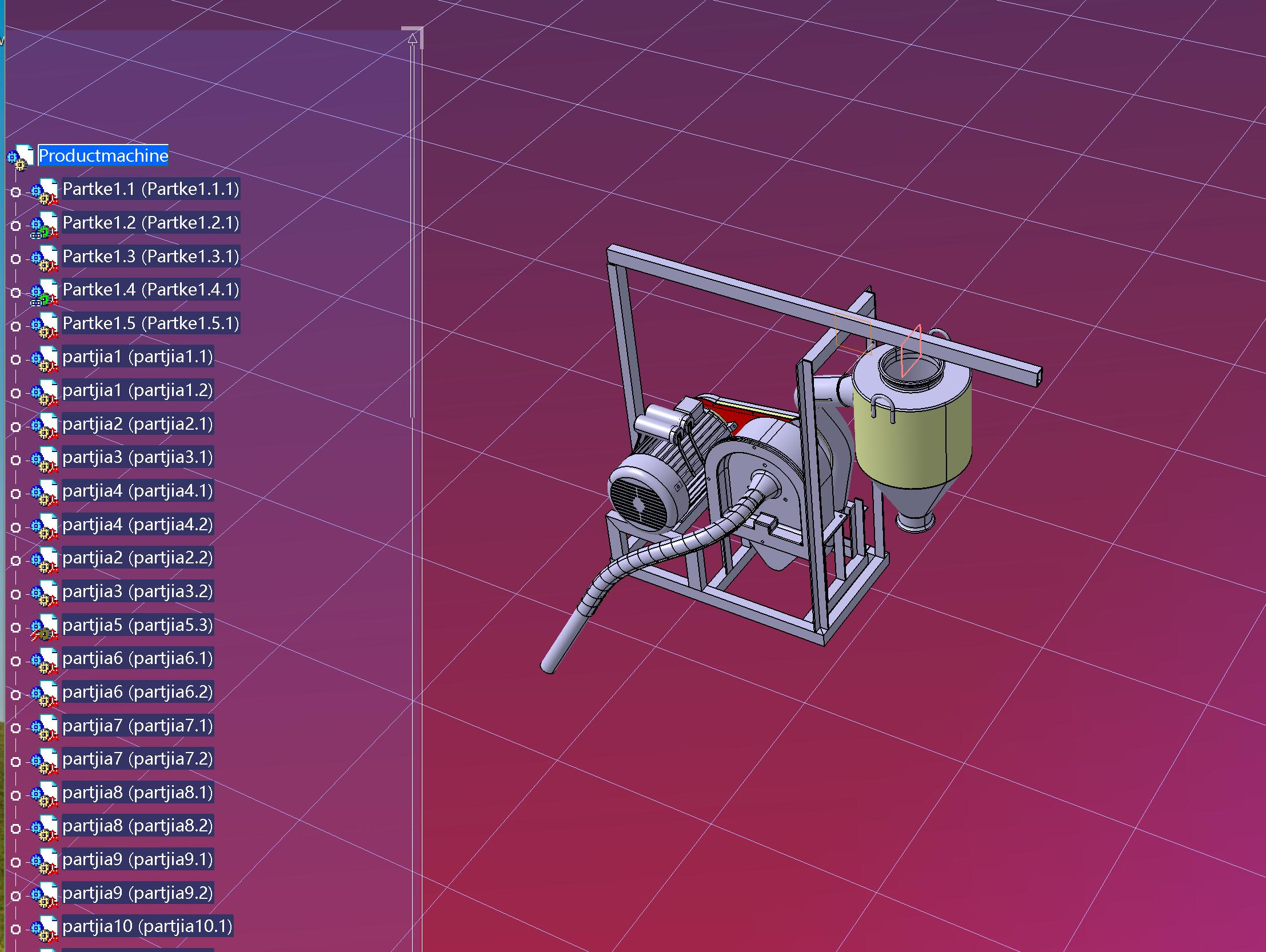Select partjia8 (partjia8.1) tree entry
The height and width of the screenshot is (952, 1266).
(x=137, y=793)
